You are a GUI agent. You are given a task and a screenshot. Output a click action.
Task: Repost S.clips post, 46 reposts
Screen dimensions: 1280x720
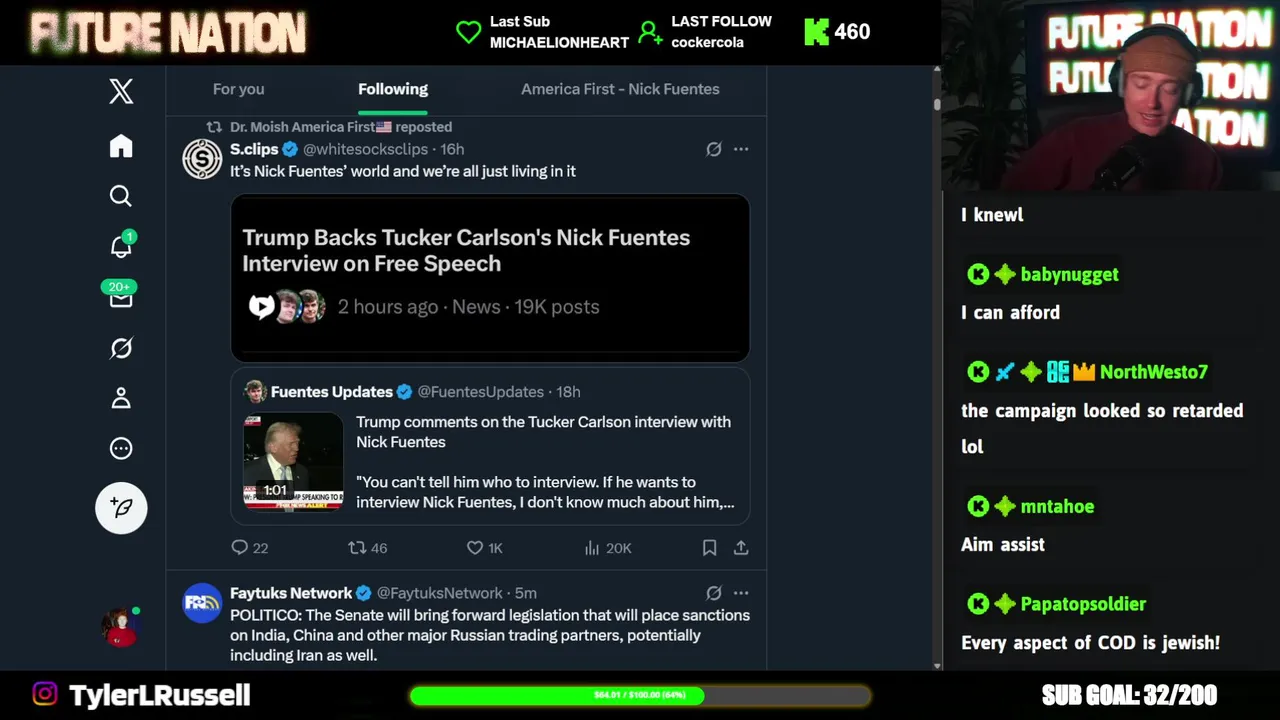coord(367,548)
